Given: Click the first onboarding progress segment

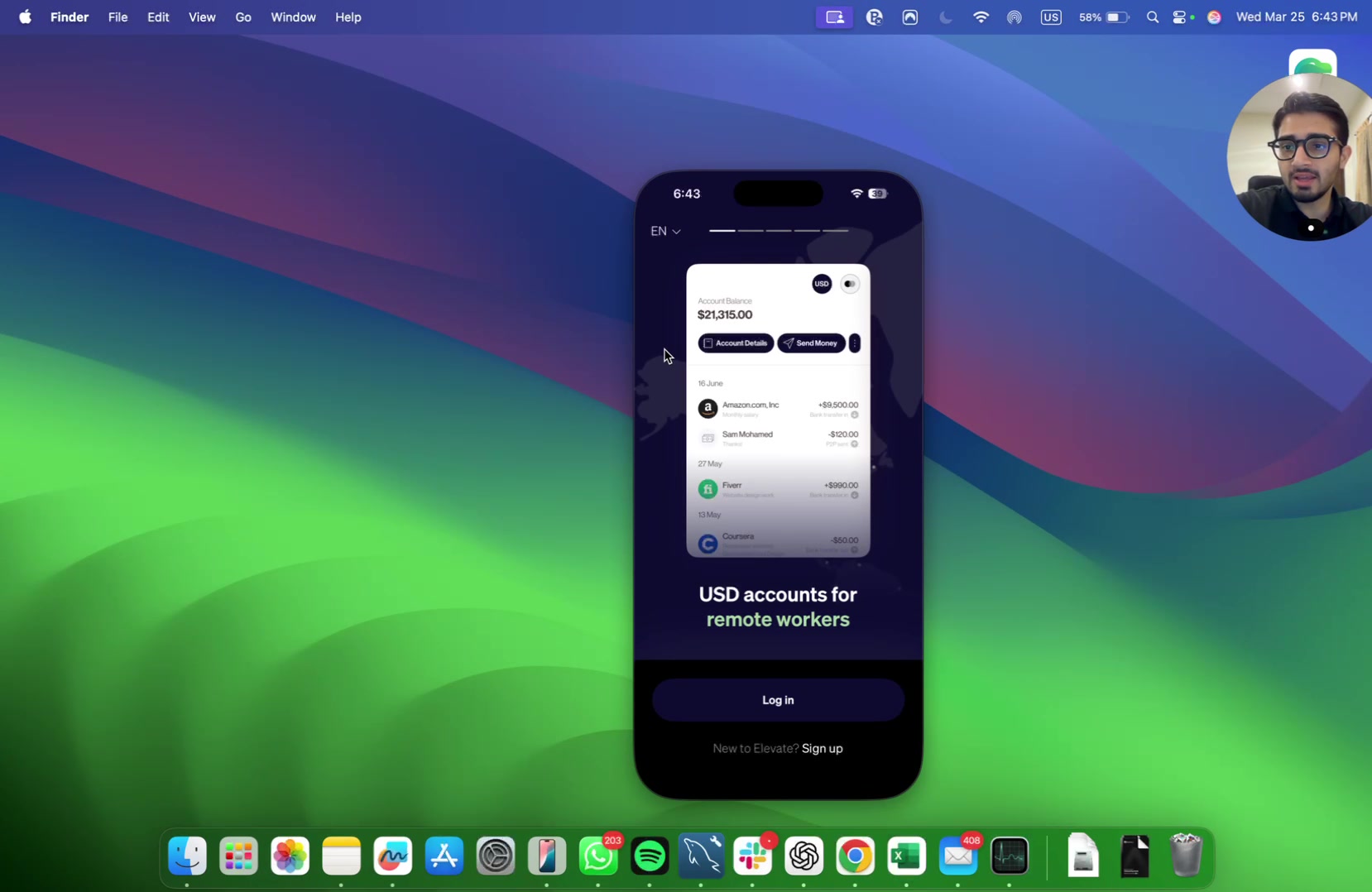Looking at the screenshot, I should [x=722, y=231].
